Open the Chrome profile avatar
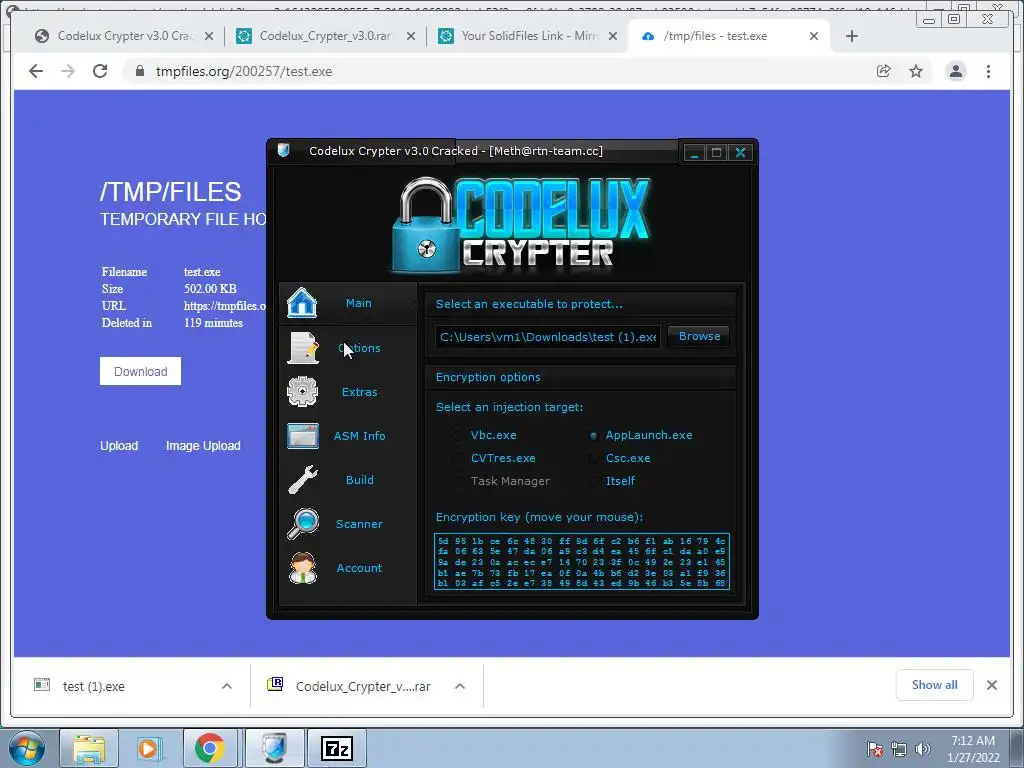This screenshot has width=1024, height=768. tap(955, 71)
